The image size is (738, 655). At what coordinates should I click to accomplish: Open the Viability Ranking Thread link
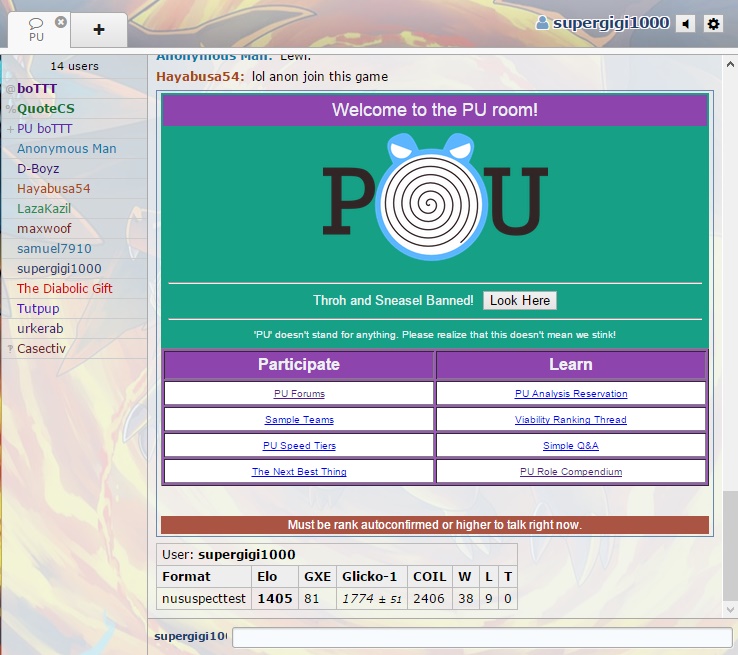coord(571,419)
